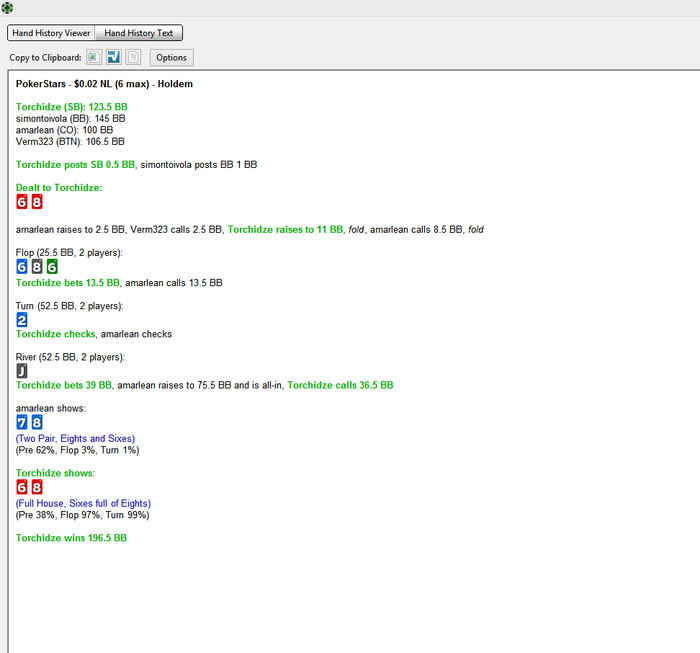Viewport: 700px width, 653px height.
Task: Click 'amarlean (CO): 100 BB' line
Action: point(64,130)
